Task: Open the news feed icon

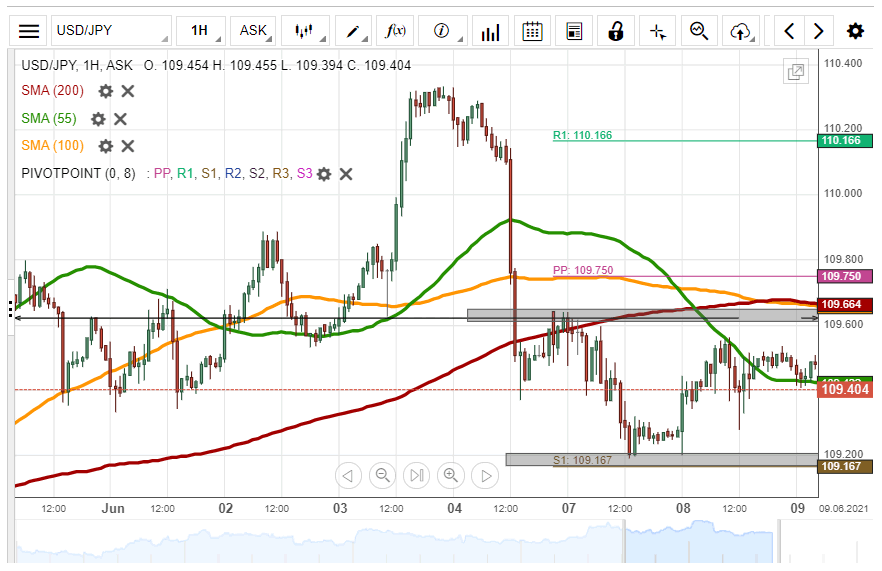Action: [x=574, y=31]
